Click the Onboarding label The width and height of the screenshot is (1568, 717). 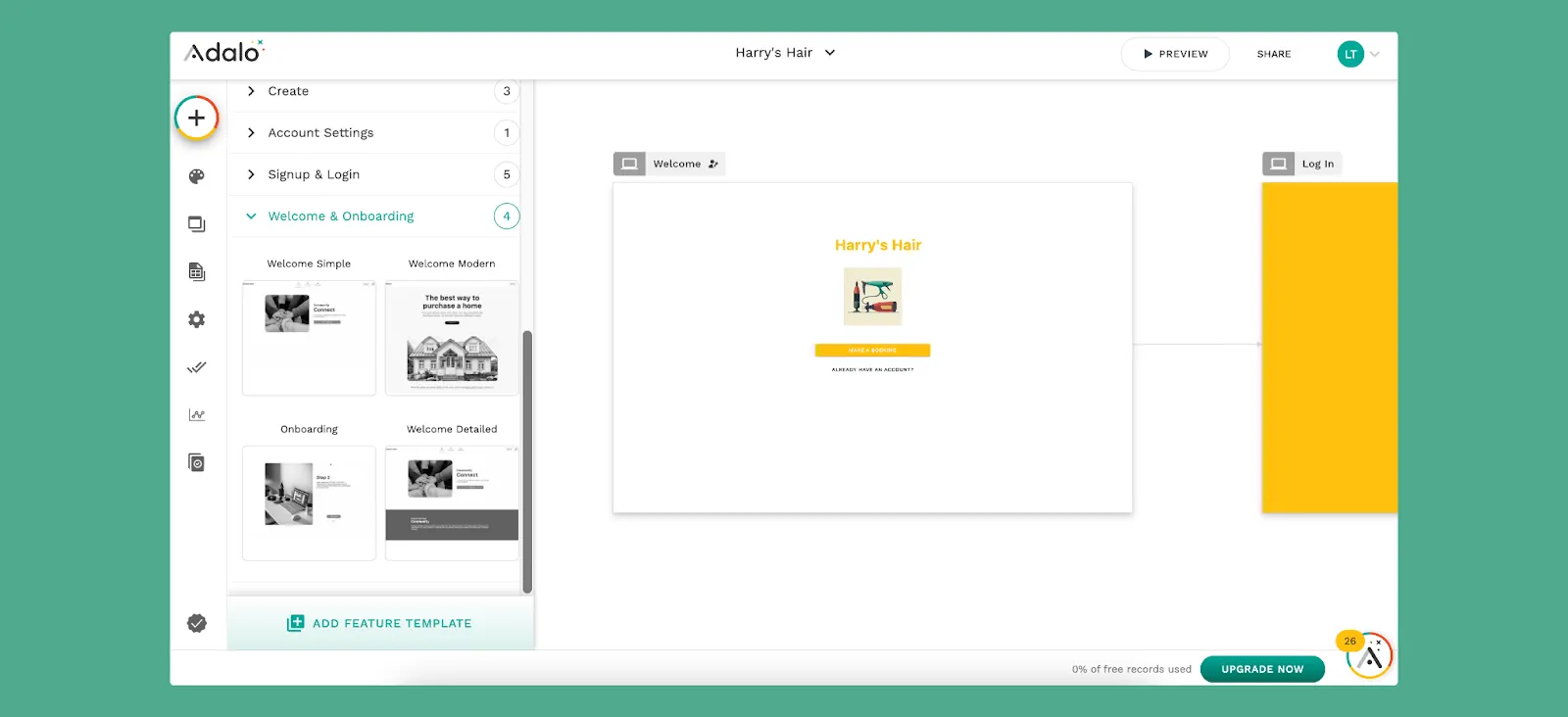pos(309,429)
